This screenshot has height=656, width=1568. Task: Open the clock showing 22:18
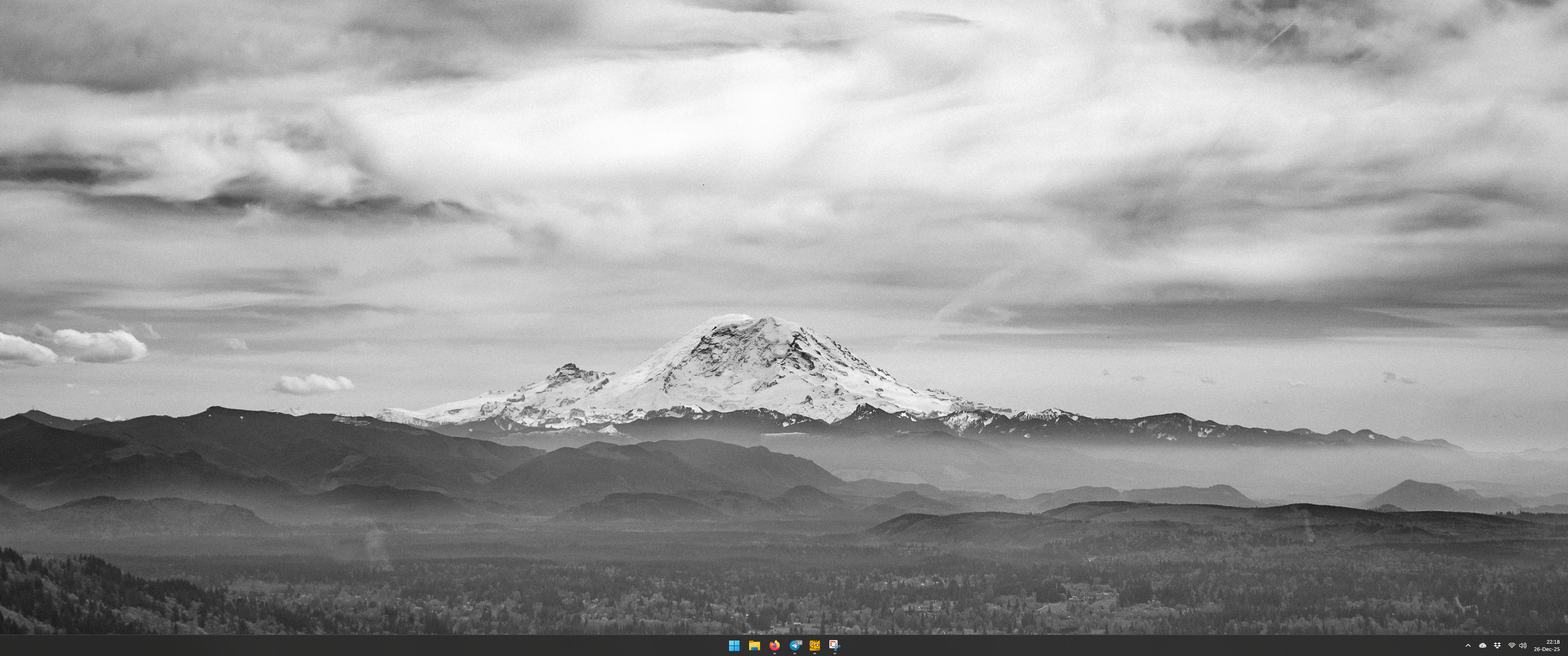1553,641
